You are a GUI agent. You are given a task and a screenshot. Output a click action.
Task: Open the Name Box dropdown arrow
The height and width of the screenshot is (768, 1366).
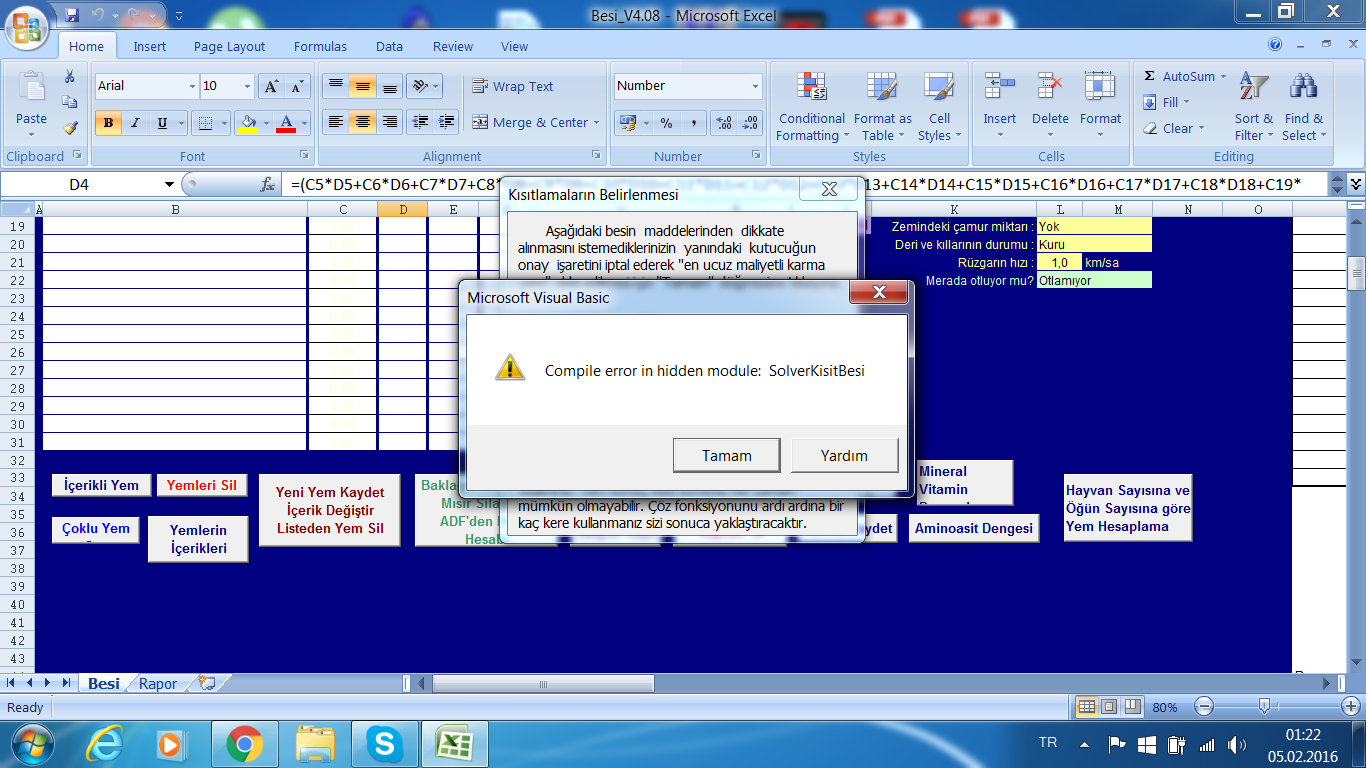tap(169, 185)
